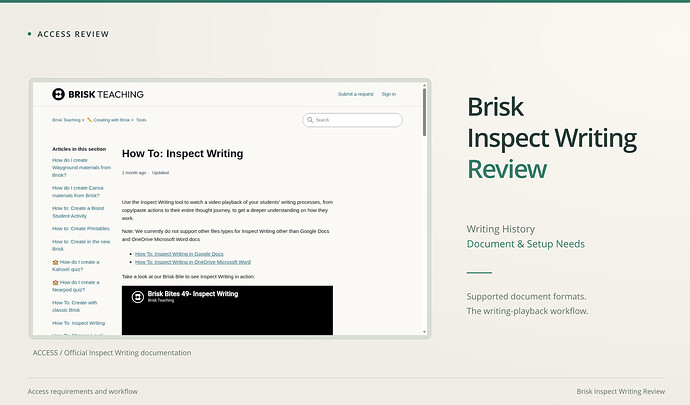Open 'Create with classic Brisk' article
Image resolution: width=690 pixels, height=405 pixels.
74,306
